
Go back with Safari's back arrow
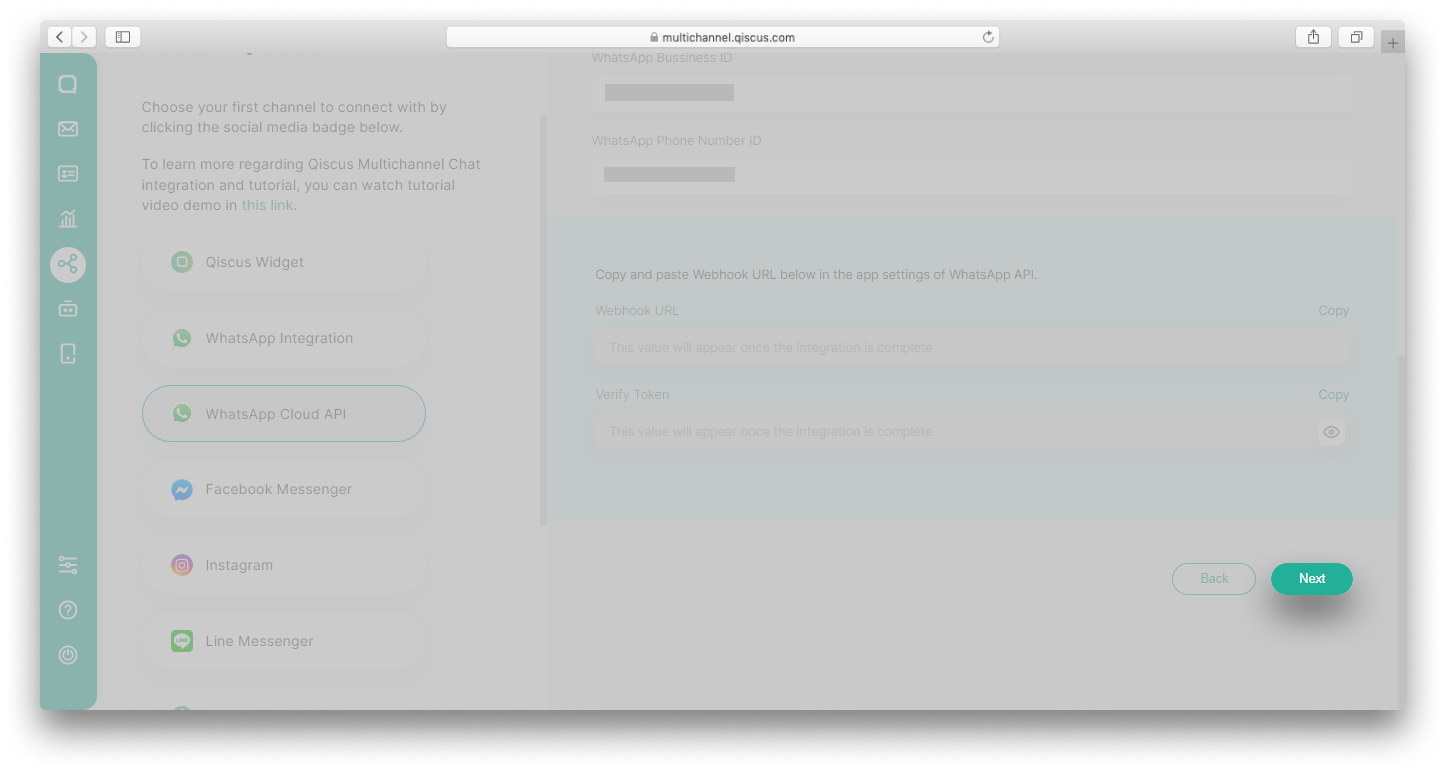point(59,37)
